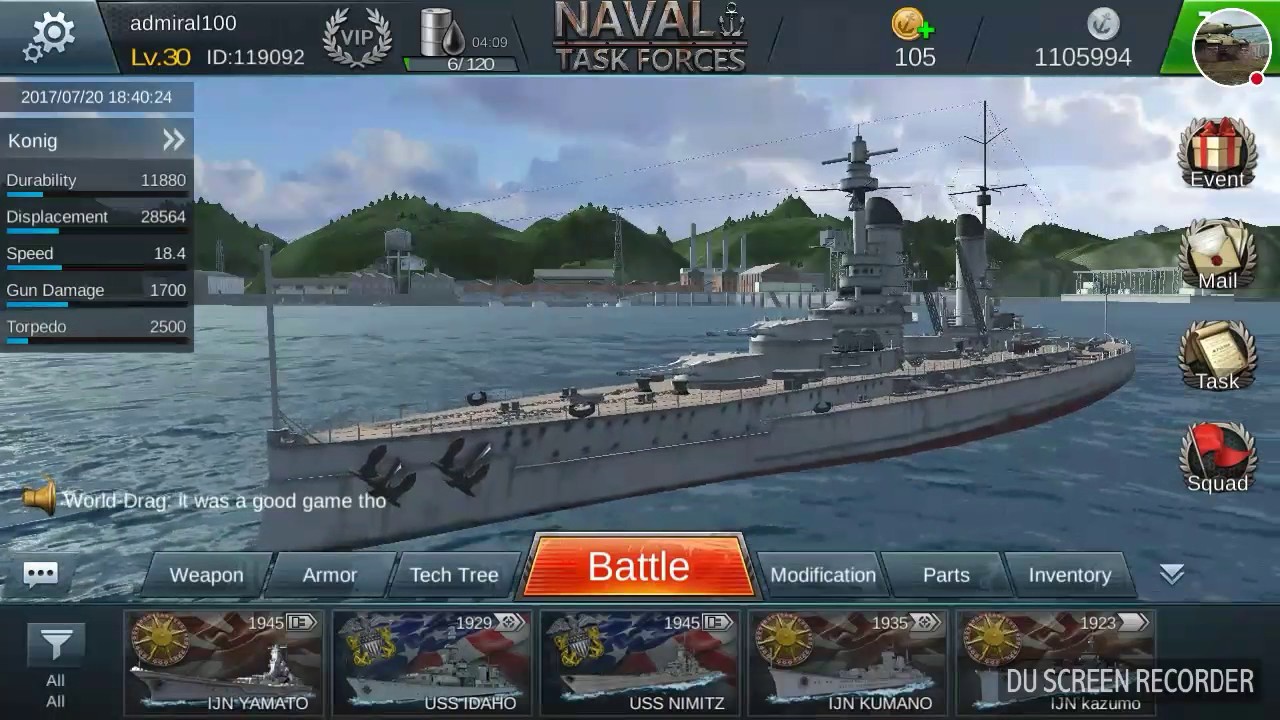
Task: Click the fuel progress bar
Action: pyautogui.click(x=461, y=64)
